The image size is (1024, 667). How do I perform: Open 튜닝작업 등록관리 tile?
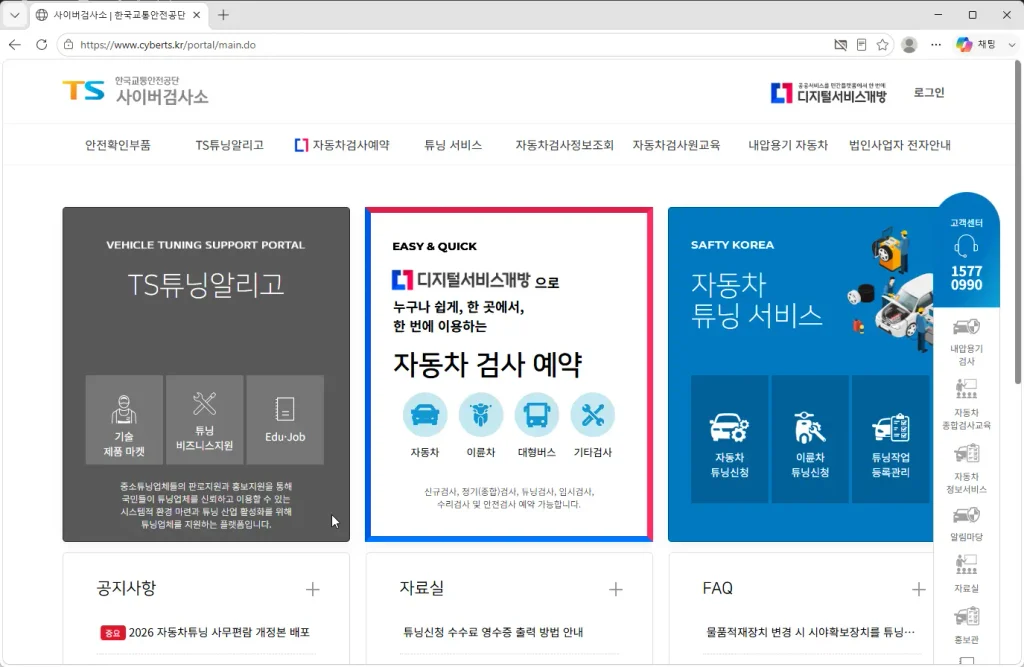pos(890,439)
